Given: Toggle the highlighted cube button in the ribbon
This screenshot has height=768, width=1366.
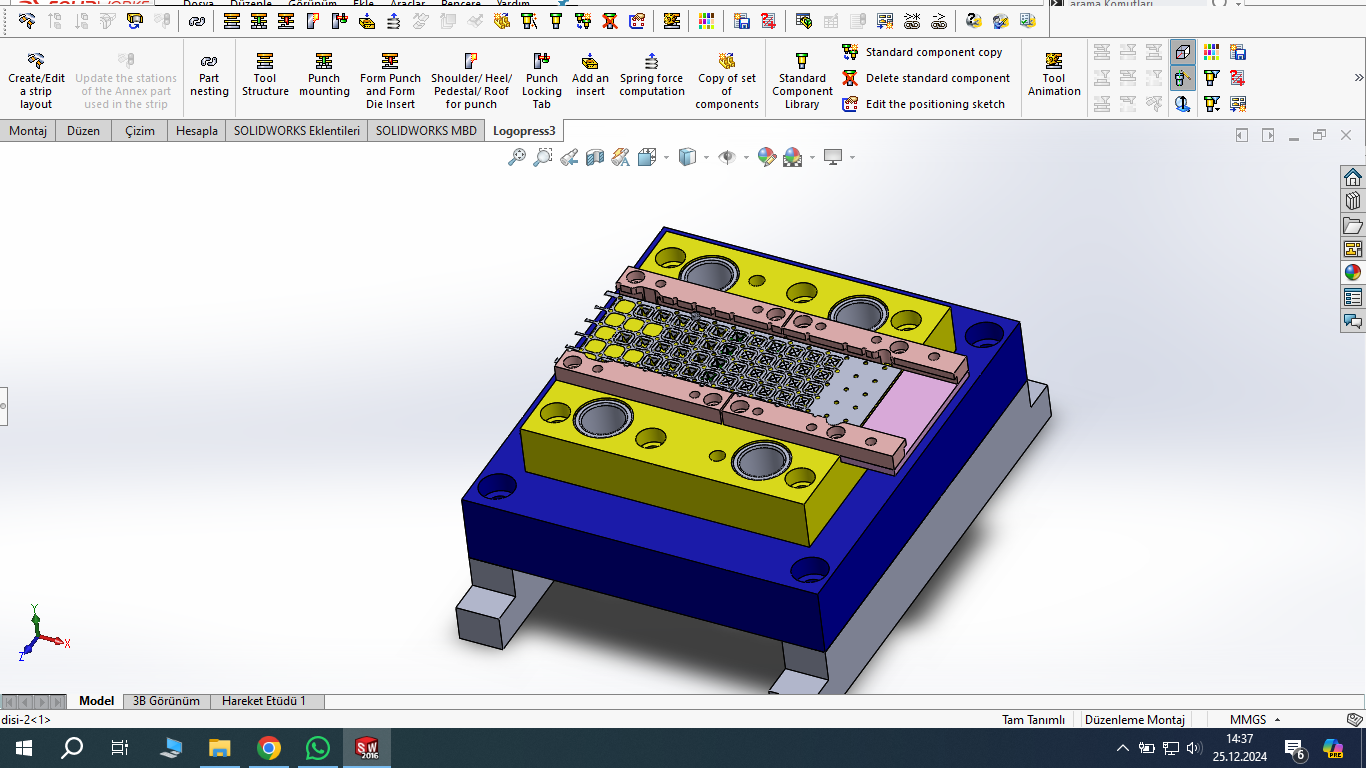Looking at the screenshot, I should [x=1183, y=52].
